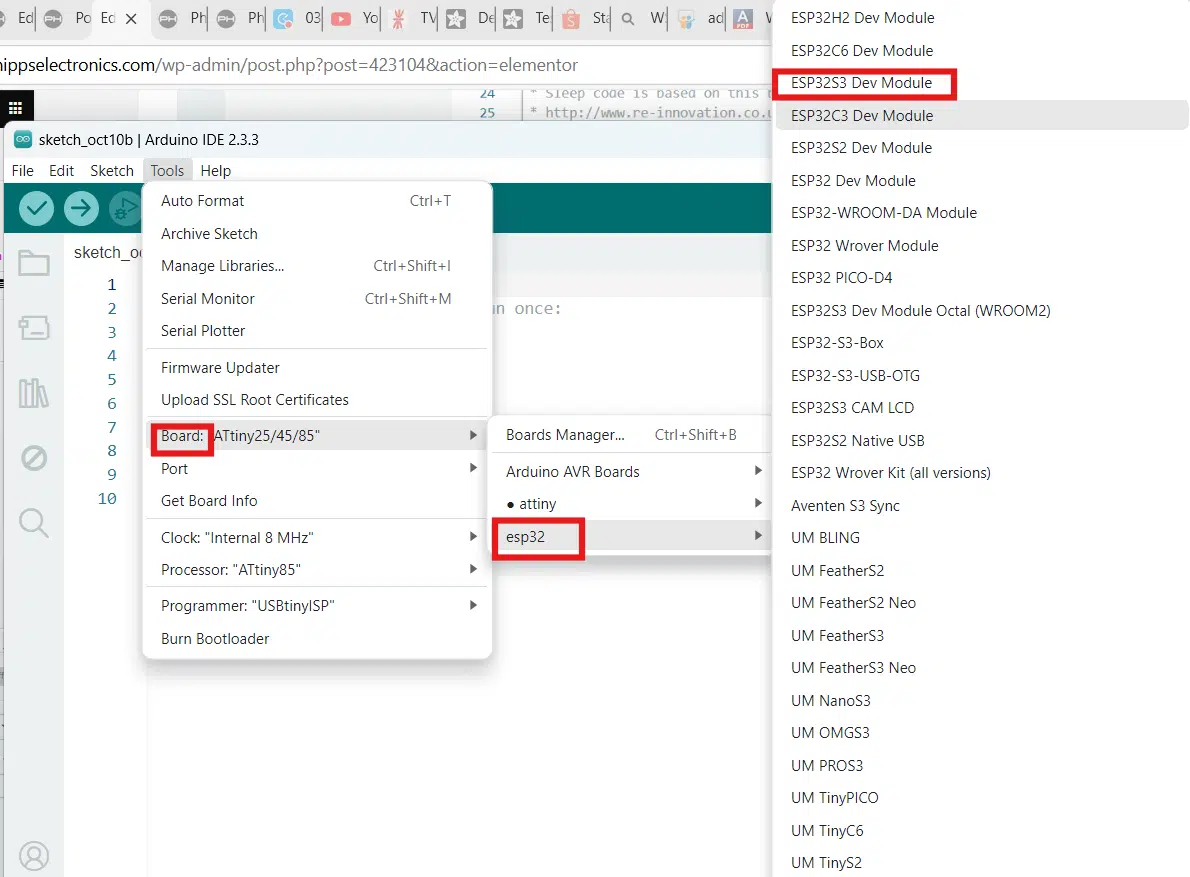
Task: Open Manage Libraries
Action: pos(317,266)
